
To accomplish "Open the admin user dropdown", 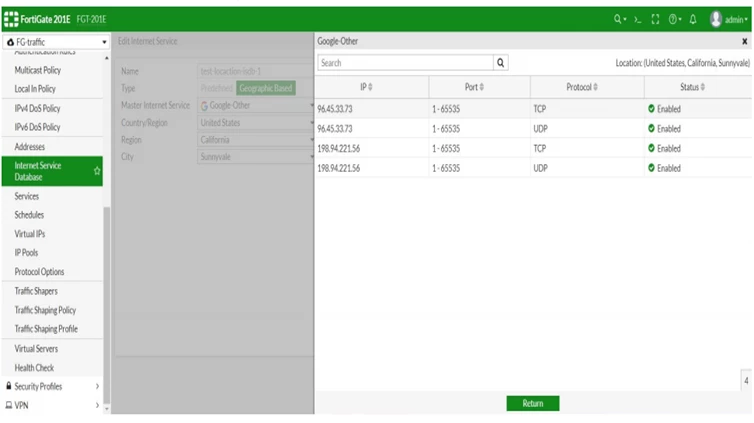I will [x=729, y=19].
